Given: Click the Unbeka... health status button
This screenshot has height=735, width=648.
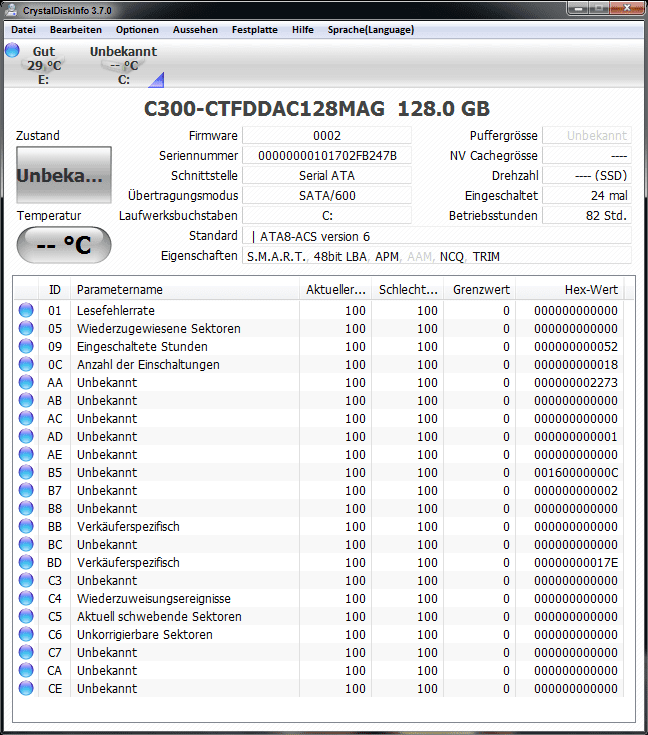Looking at the screenshot, I should 64,175.
